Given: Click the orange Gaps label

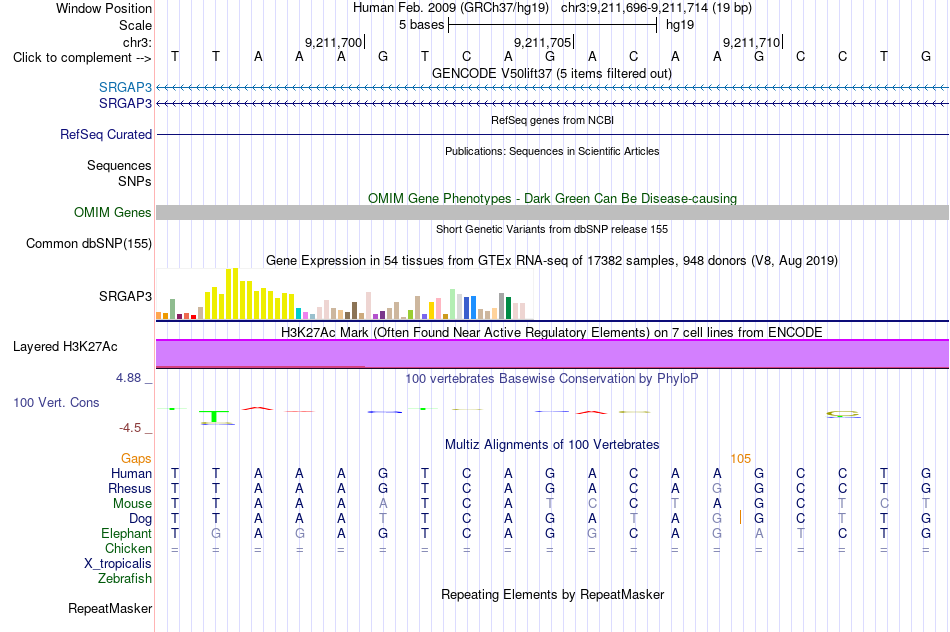Looking at the screenshot, I should 136,459.
